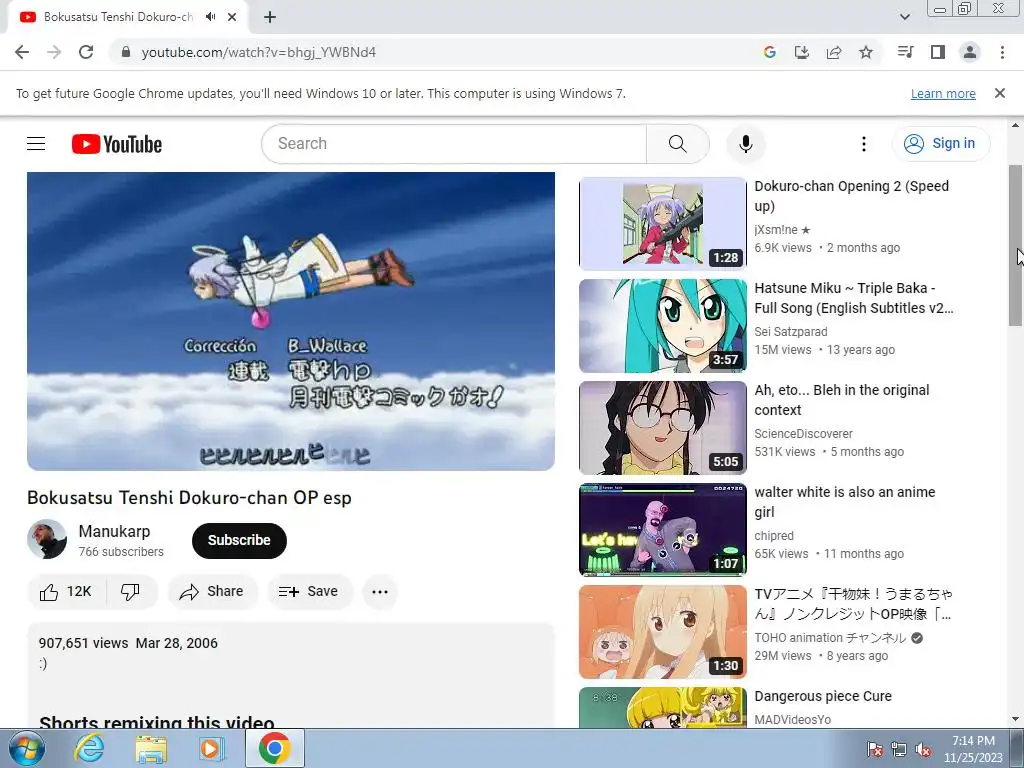Open the Manukarp channel name link
This screenshot has width=1024, height=768.
(114, 532)
